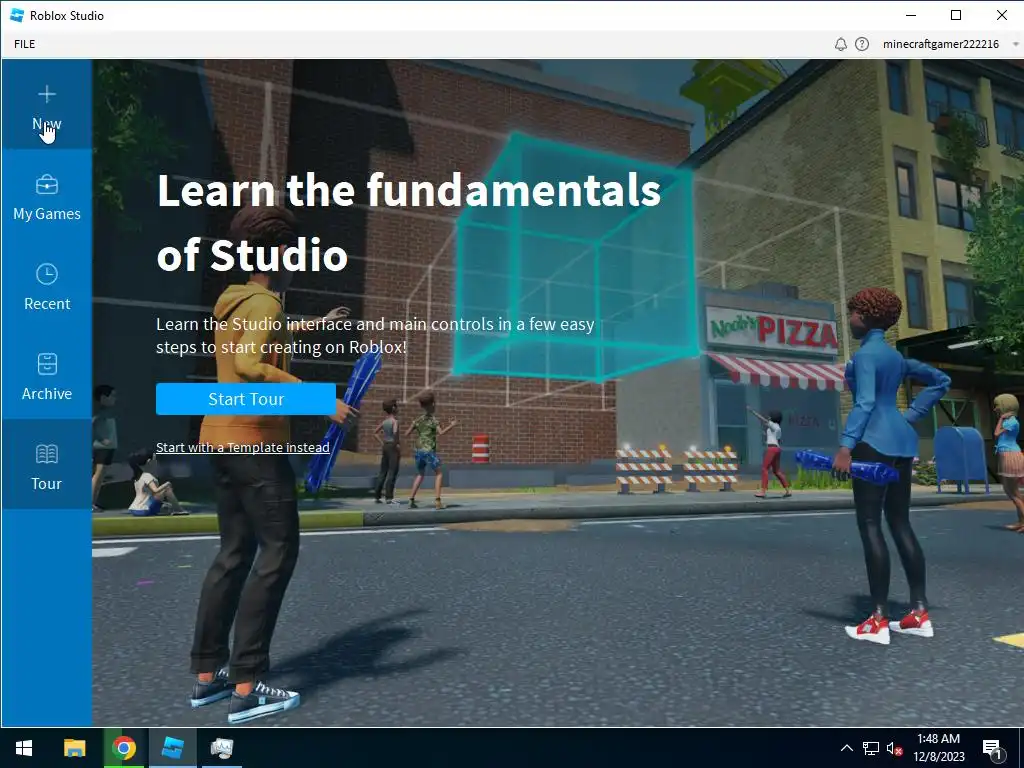
Task: Open the network status tray icon
Action: click(x=871, y=748)
